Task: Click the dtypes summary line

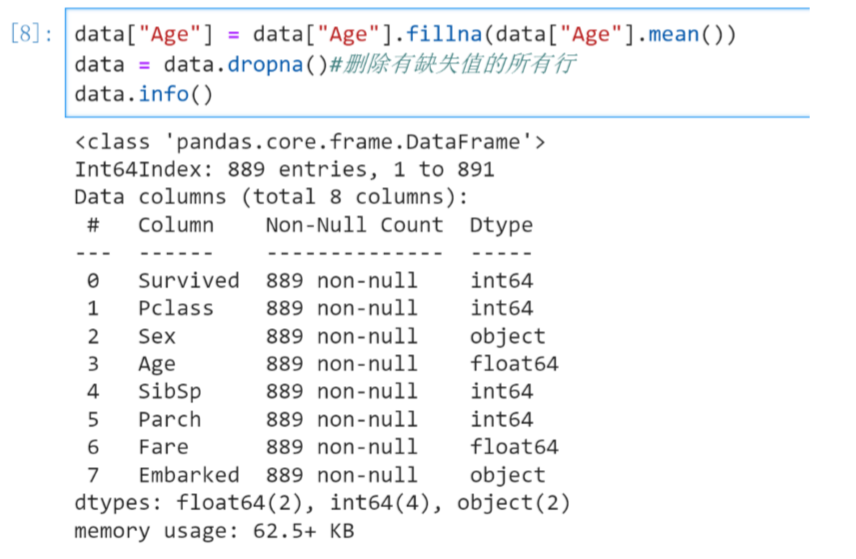Action: (322, 503)
